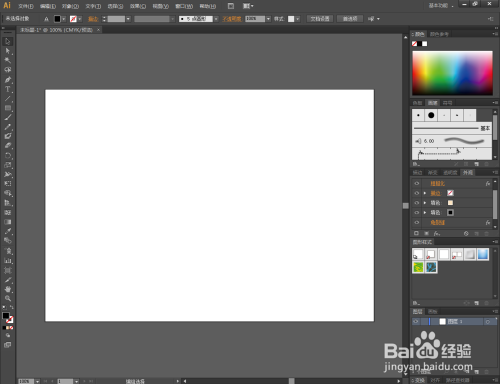Click the orange Opacity link label
Viewport: 500px width, 384px height.
[x=232, y=19]
